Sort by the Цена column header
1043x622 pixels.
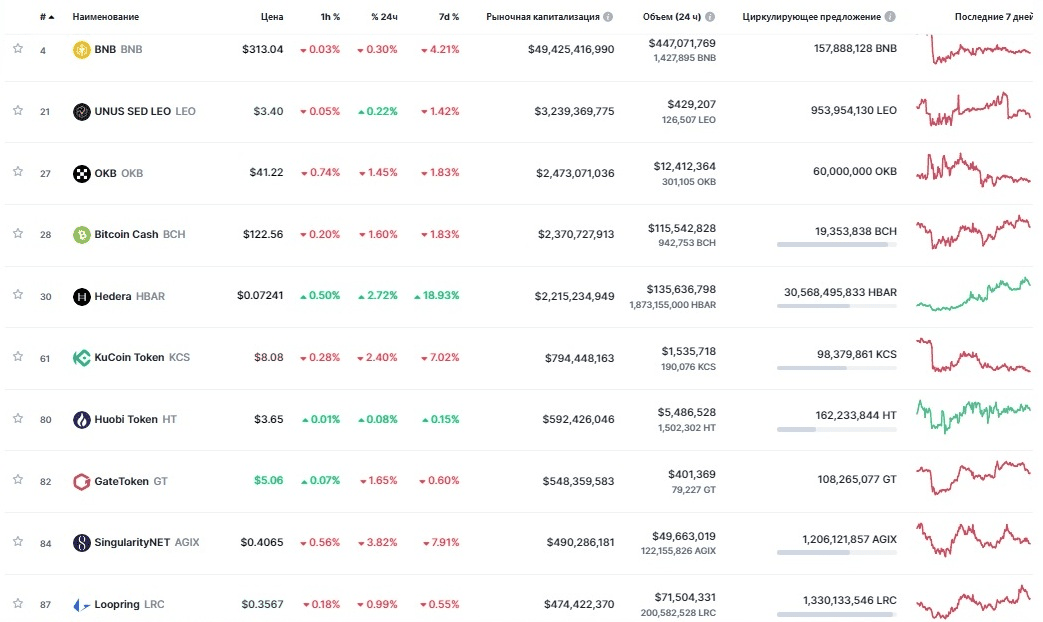270,16
